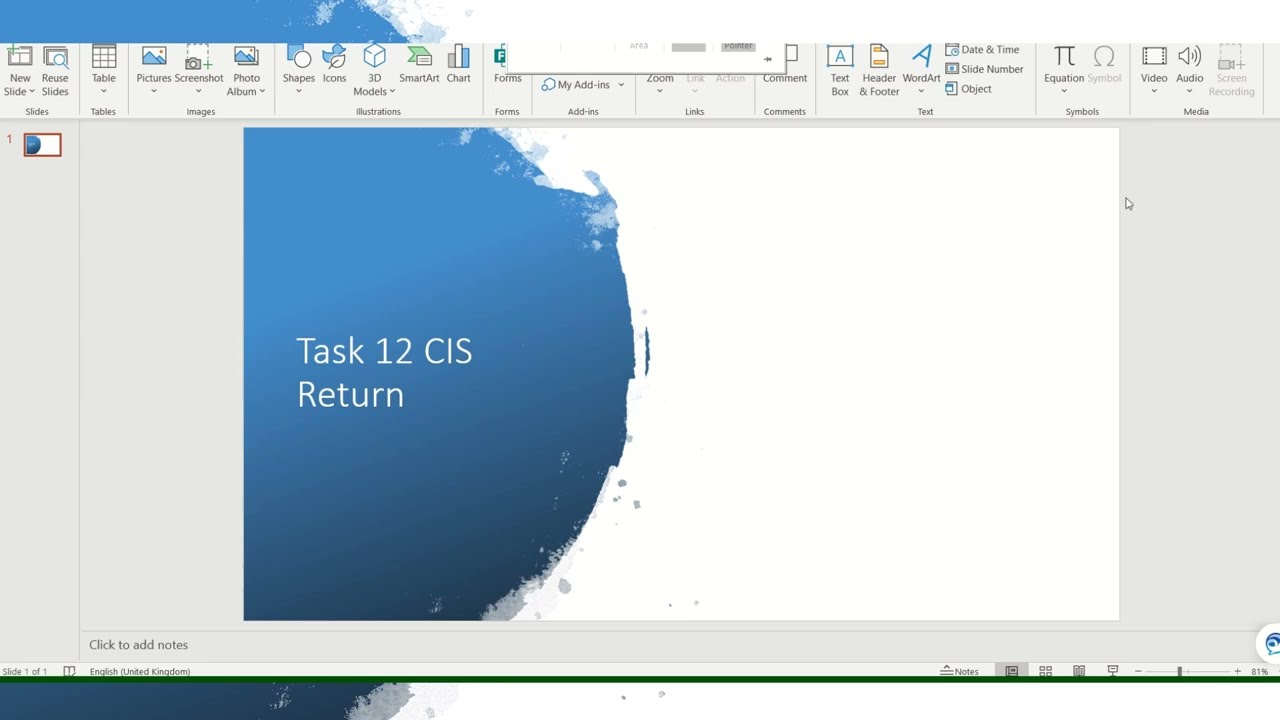Expand the Audio dropdown arrow
This screenshot has width=1280, height=720.
click(x=1189, y=92)
